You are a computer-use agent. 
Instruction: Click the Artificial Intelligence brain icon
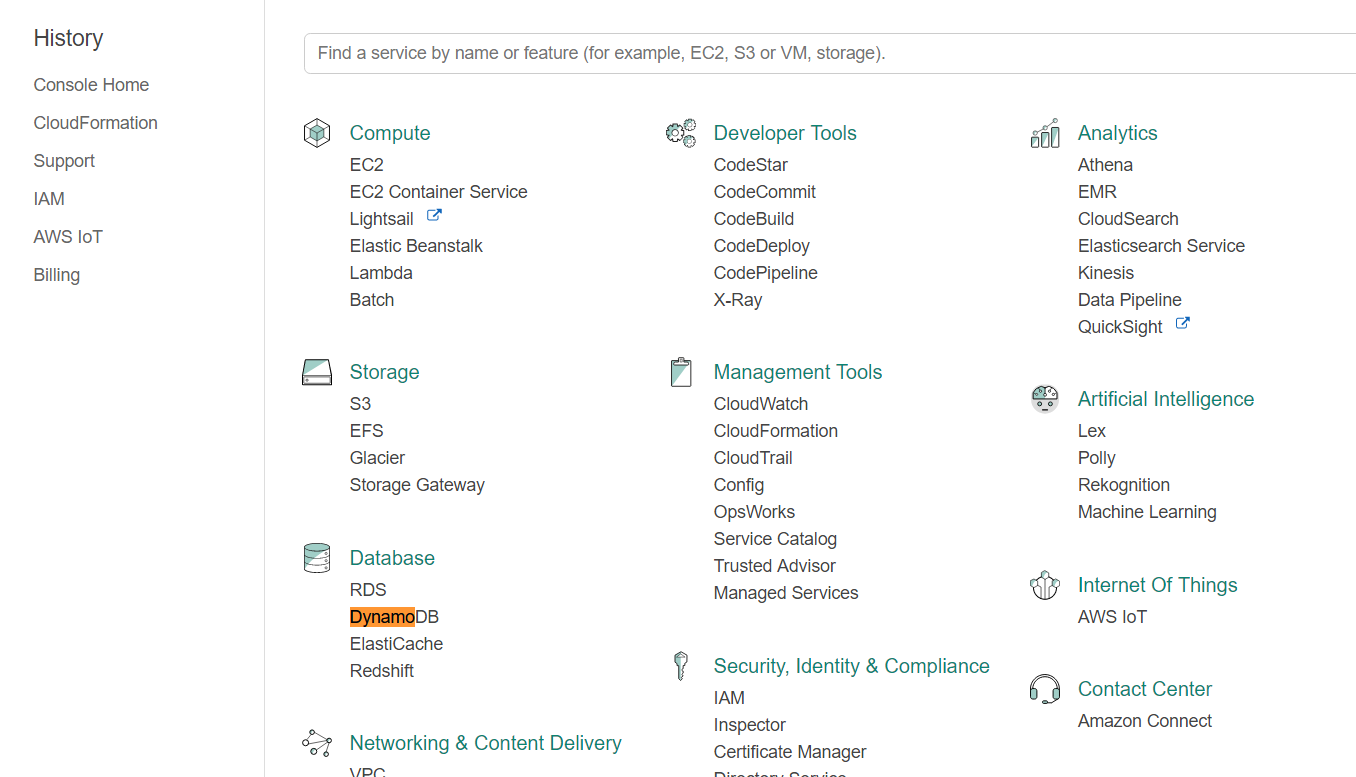point(1045,399)
